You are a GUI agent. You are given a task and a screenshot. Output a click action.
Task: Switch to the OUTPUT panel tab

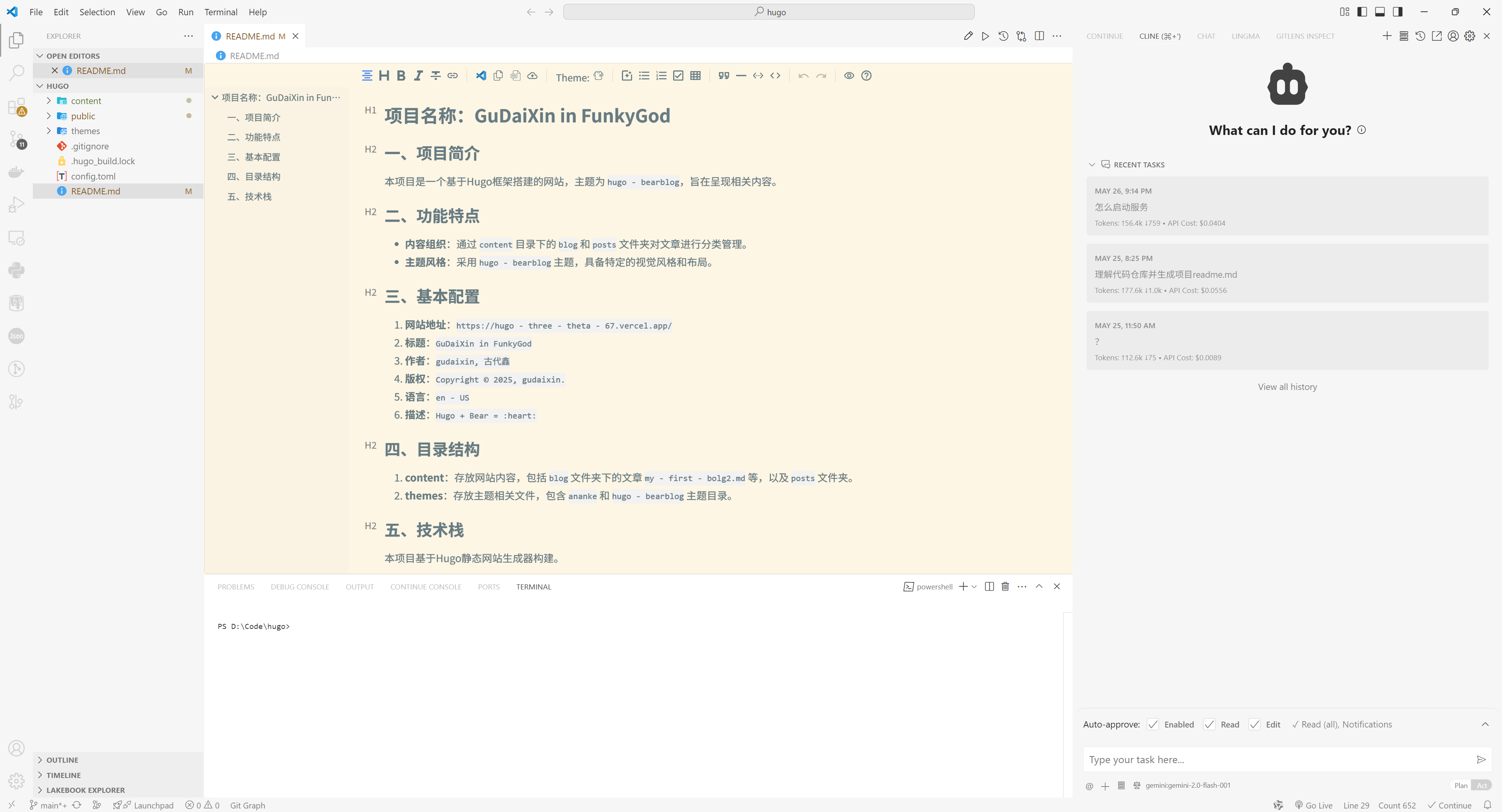point(360,587)
